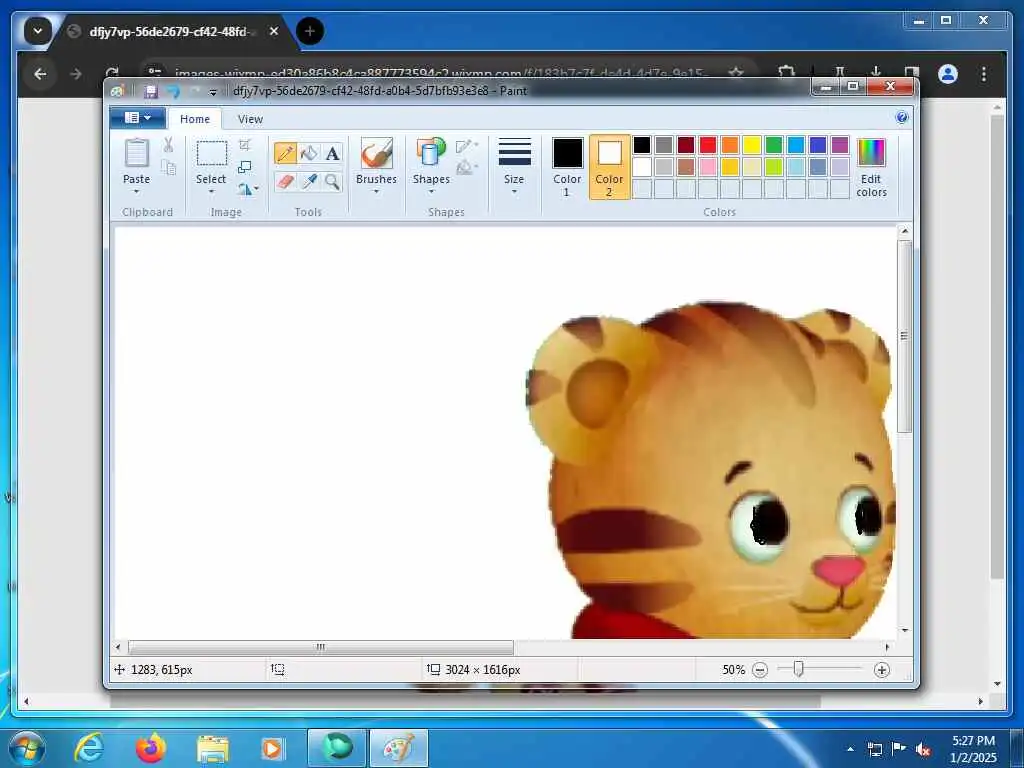Click the Resize icon in Image group

245,167
